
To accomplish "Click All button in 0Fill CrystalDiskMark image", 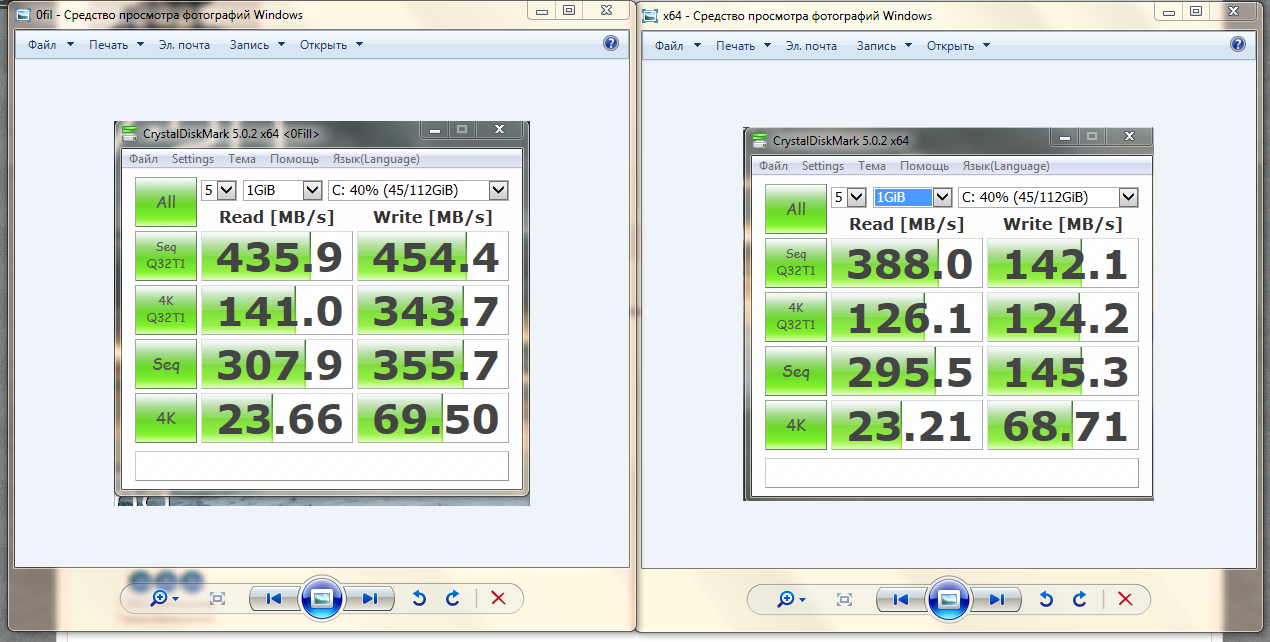I will click(166, 202).
